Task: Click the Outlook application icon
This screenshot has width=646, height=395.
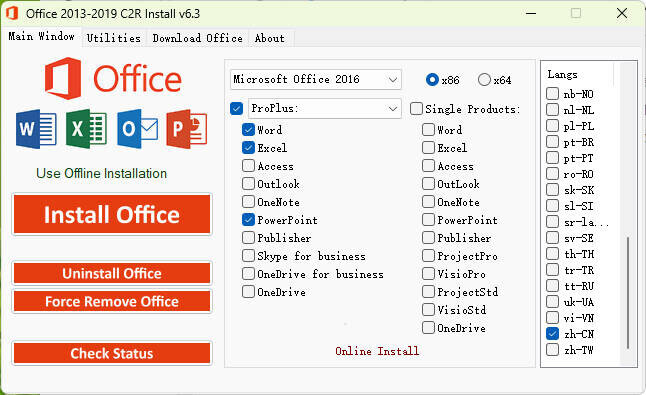Action: tap(137, 129)
